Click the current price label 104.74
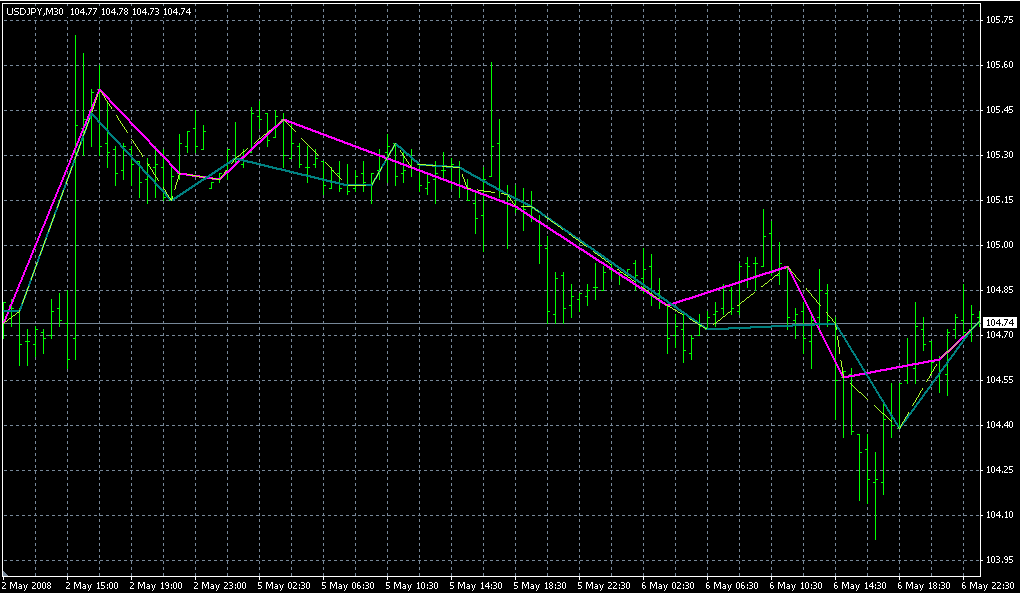This screenshot has width=1021, height=593. click(x=1000, y=323)
